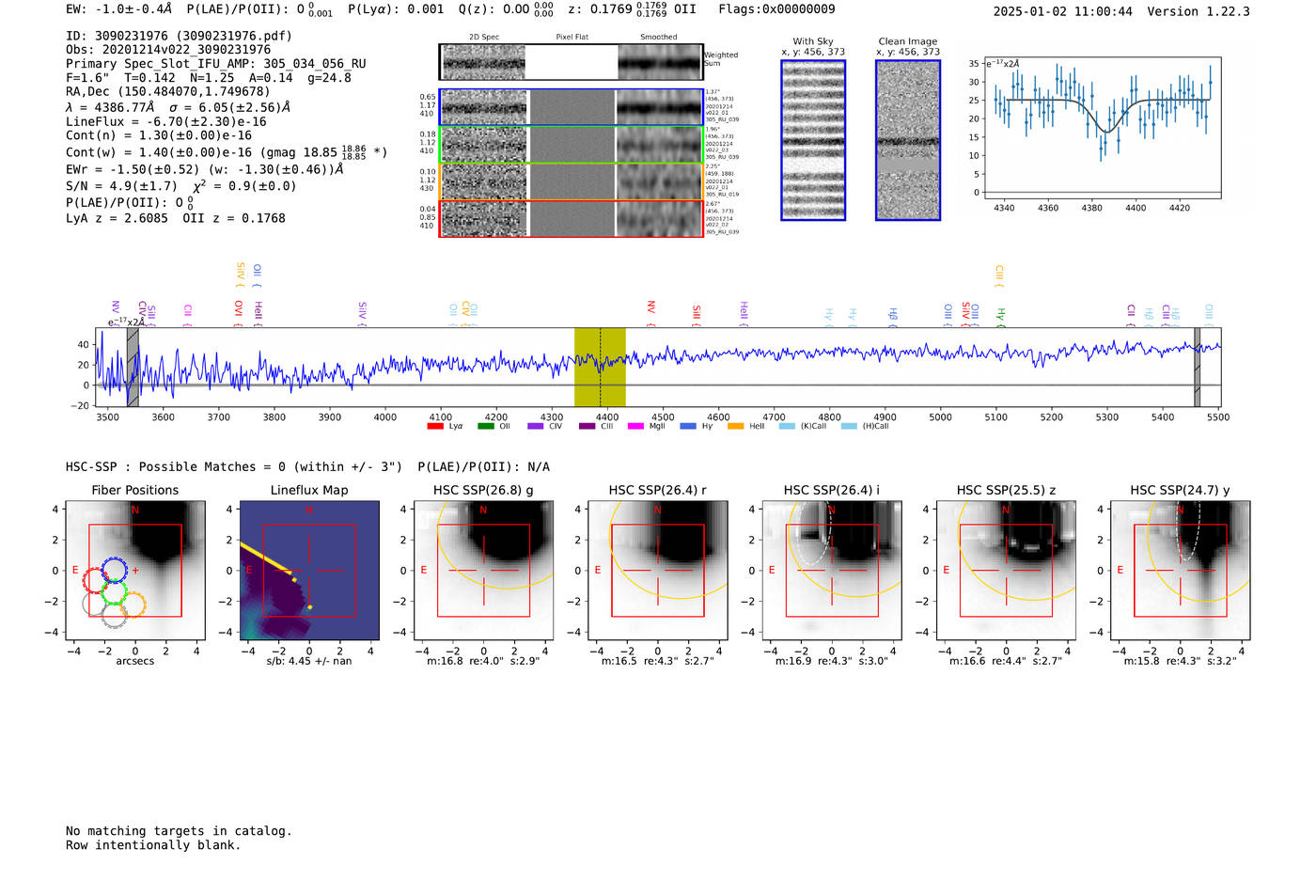This screenshot has width=1316, height=896.
Task: Click the 'Pixel Flat' column header
Action: click(572, 38)
